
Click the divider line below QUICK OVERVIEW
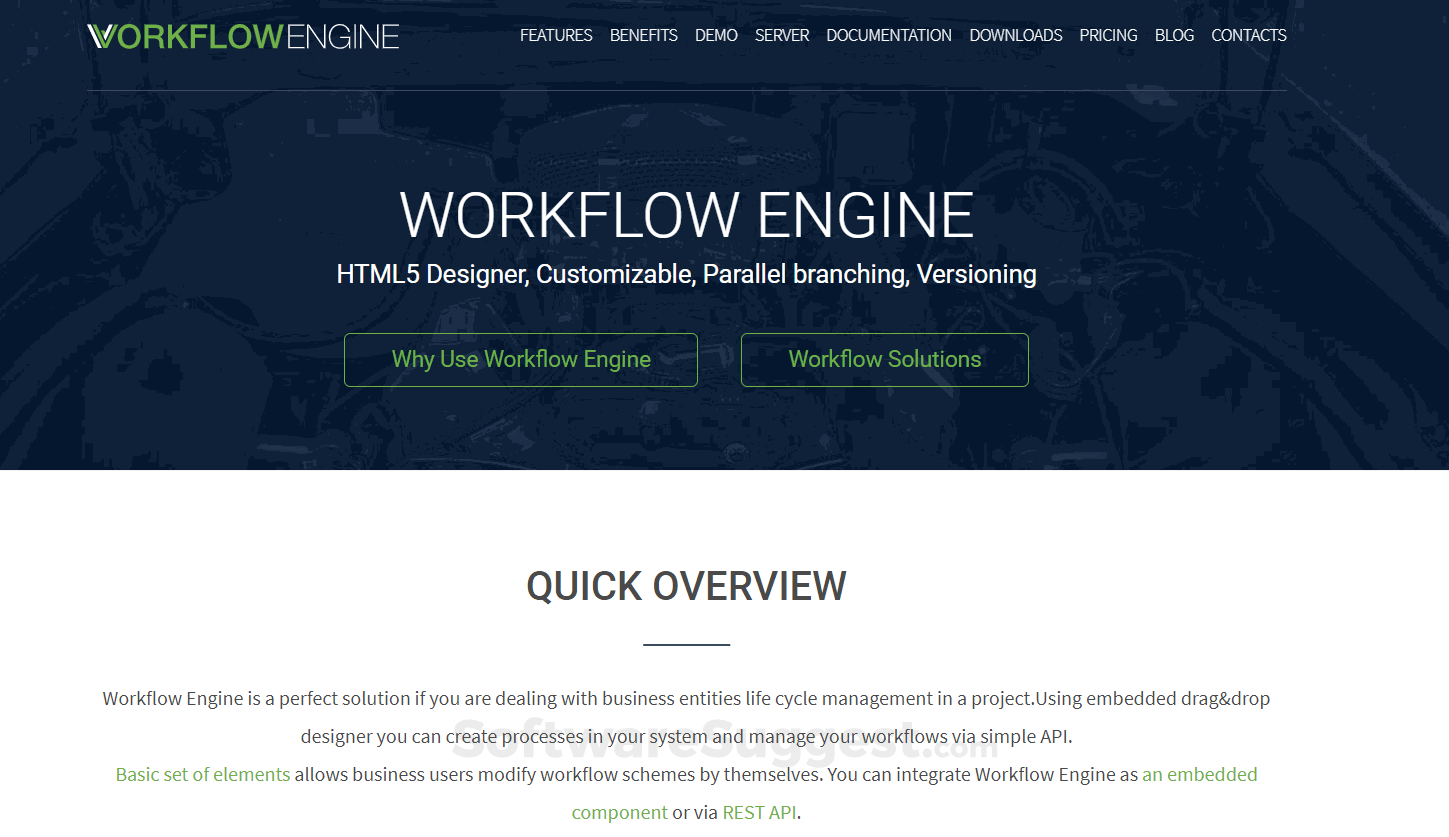tap(686, 644)
